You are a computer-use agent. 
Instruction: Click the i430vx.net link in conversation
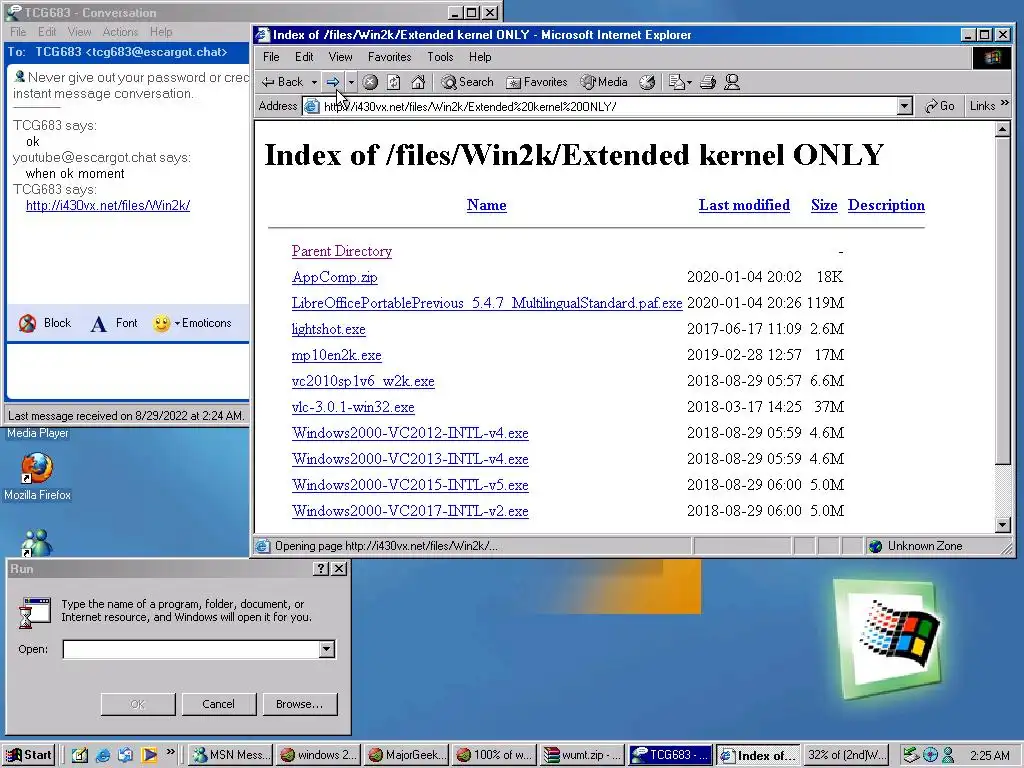[108, 205]
